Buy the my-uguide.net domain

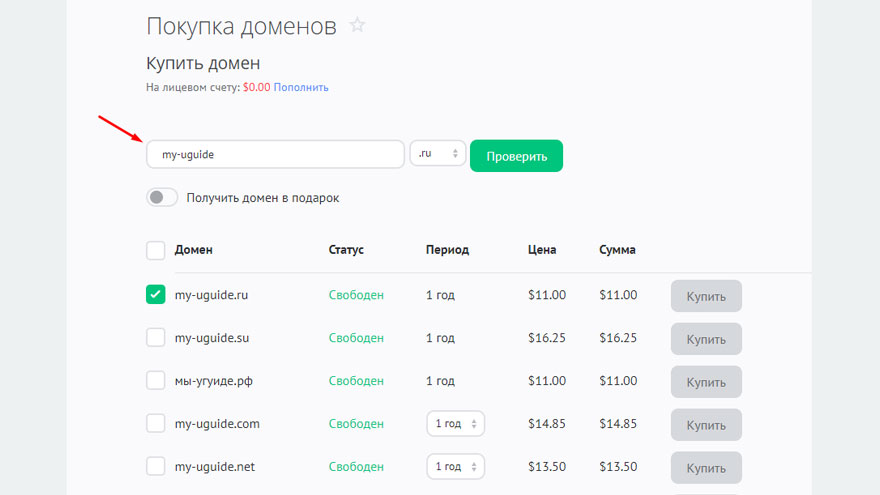706,468
